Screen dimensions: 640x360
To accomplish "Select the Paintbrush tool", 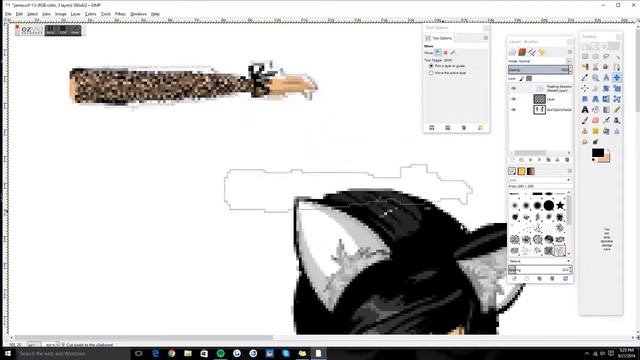I will 585,120.
